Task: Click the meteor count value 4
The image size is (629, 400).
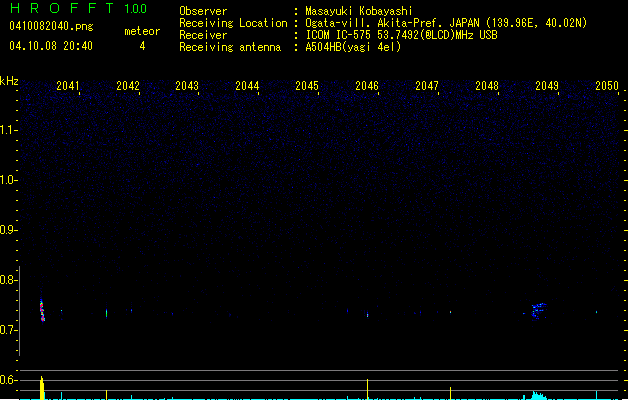Action: tap(142, 46)
